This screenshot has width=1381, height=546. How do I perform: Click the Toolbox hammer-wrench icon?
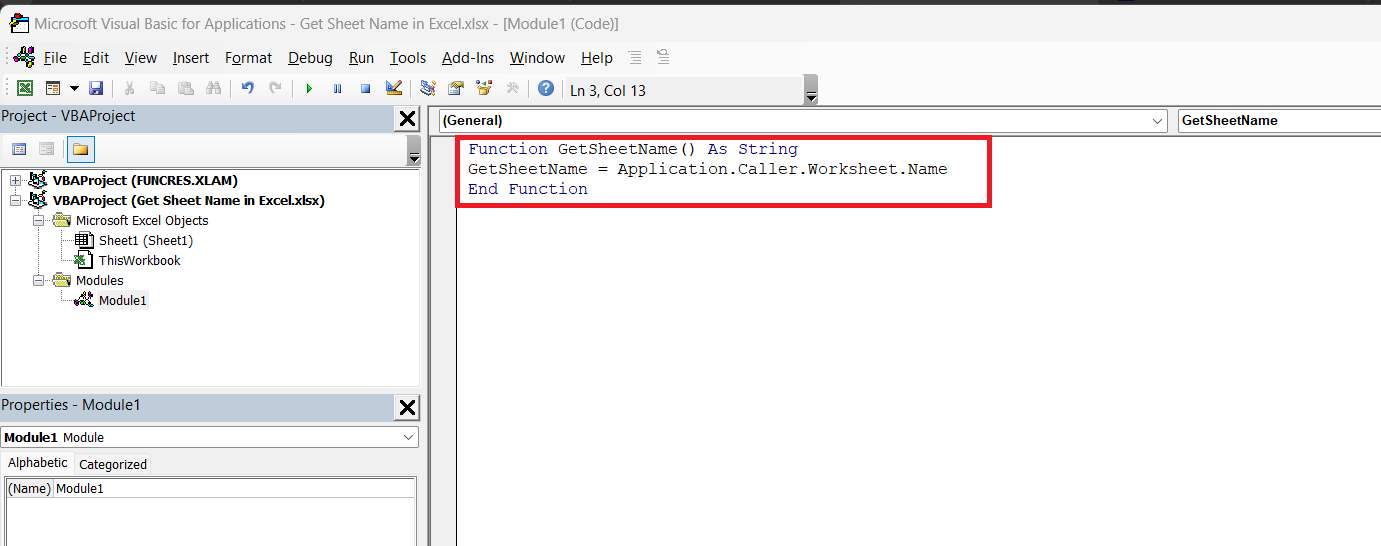512,89
